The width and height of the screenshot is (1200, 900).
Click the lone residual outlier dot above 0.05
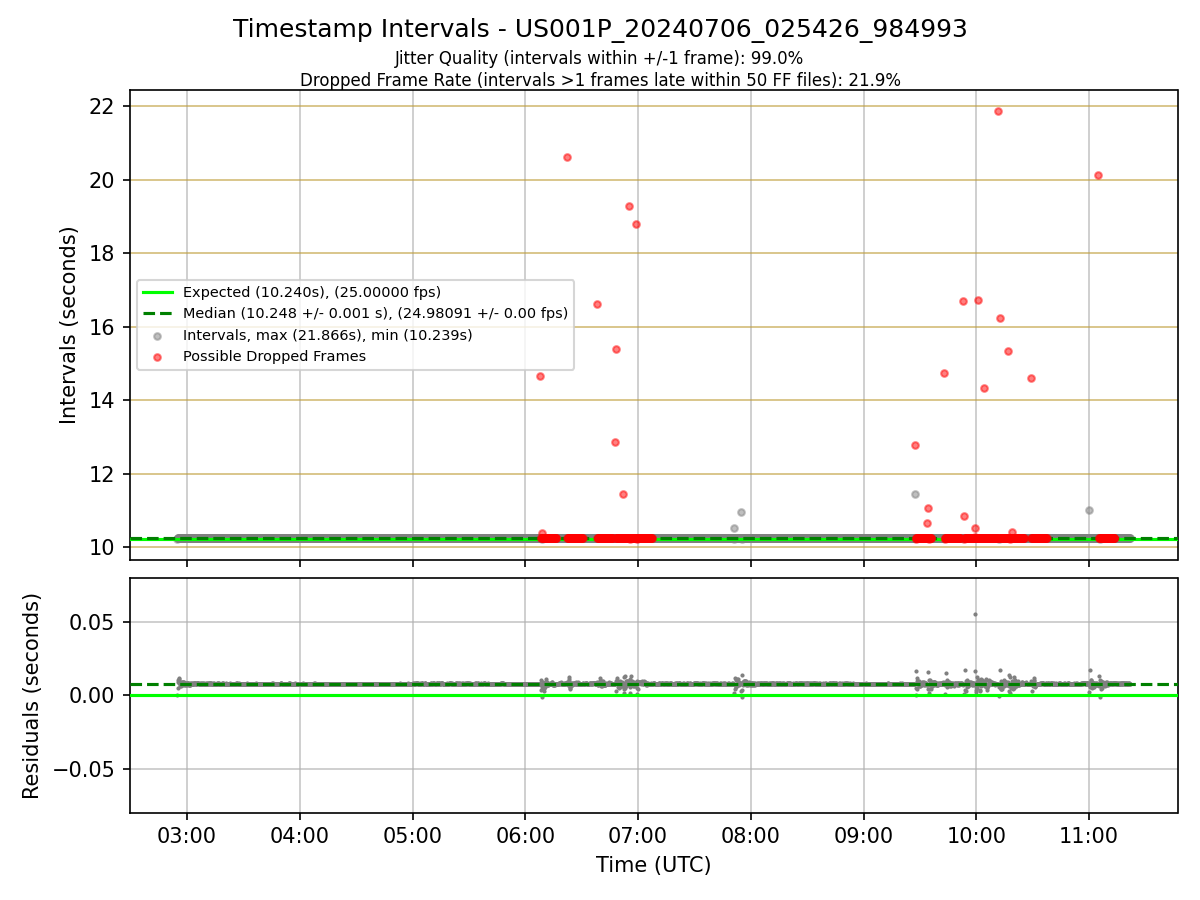coord(975,614)
